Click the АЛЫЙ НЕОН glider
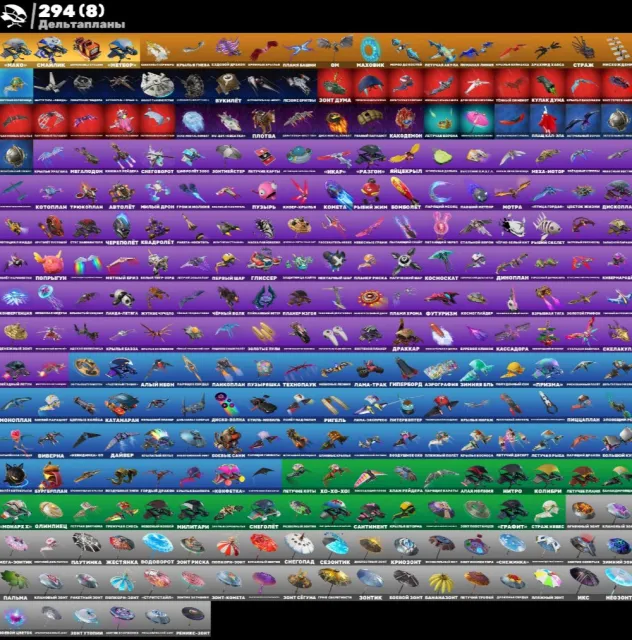Viewport: 632px width, 640px height. [158, 370]
